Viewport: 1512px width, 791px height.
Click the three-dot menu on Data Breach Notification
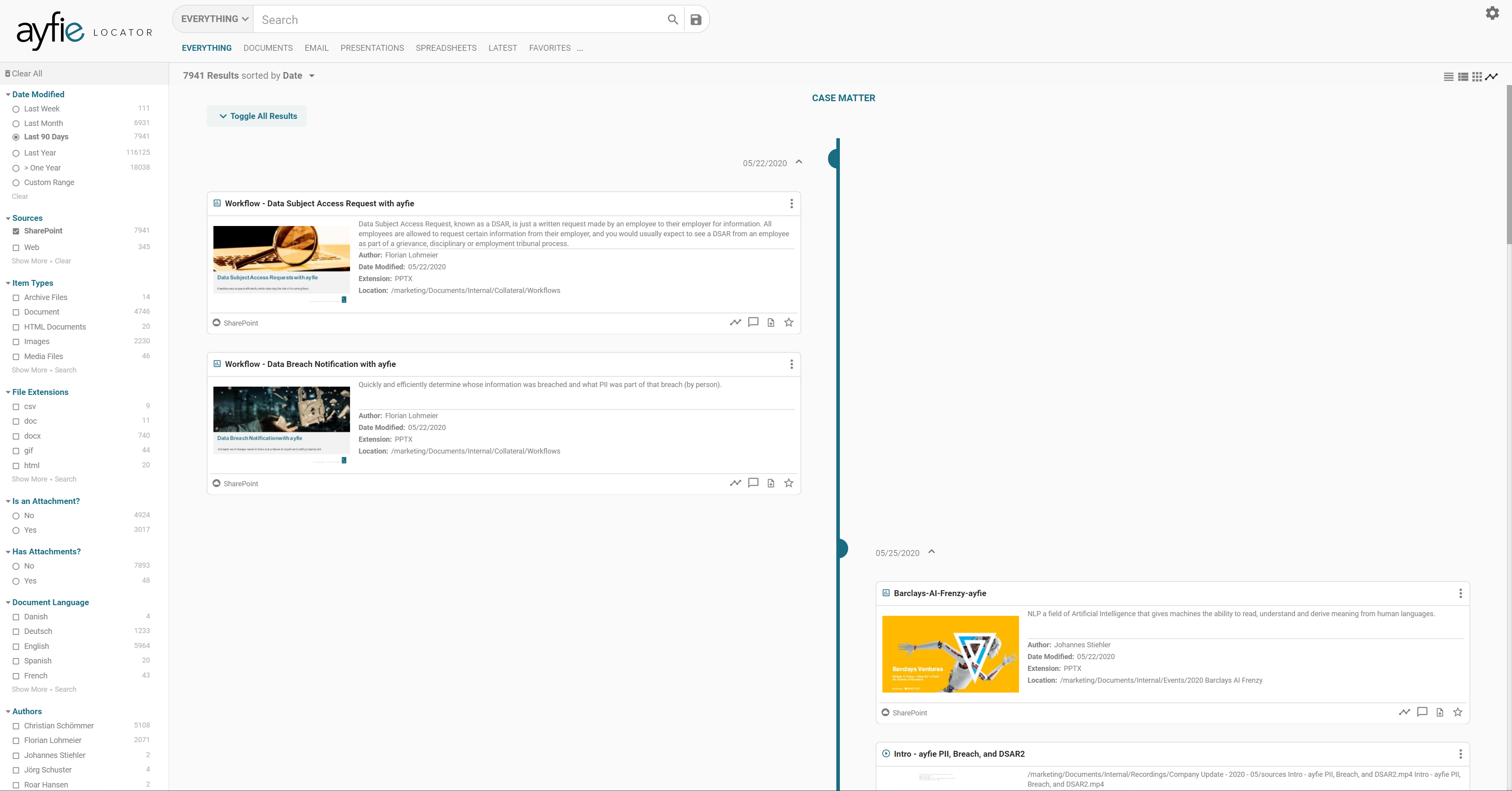pos(791,364)
